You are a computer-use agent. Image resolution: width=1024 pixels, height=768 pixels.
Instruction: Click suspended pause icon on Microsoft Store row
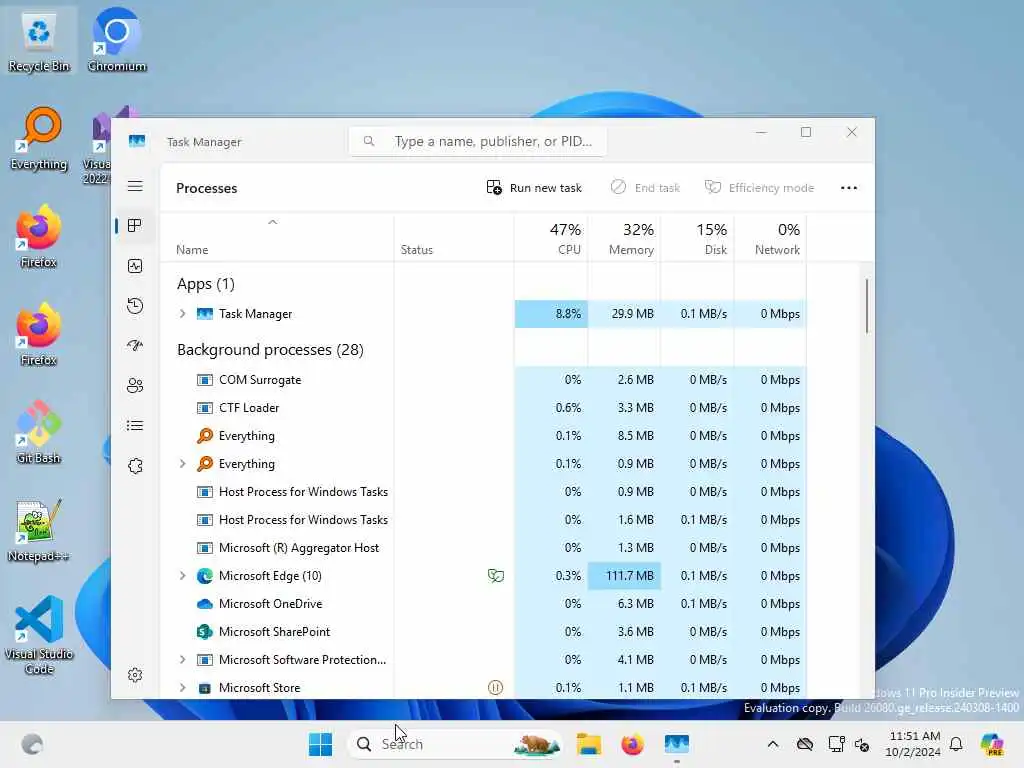(496, 688)
